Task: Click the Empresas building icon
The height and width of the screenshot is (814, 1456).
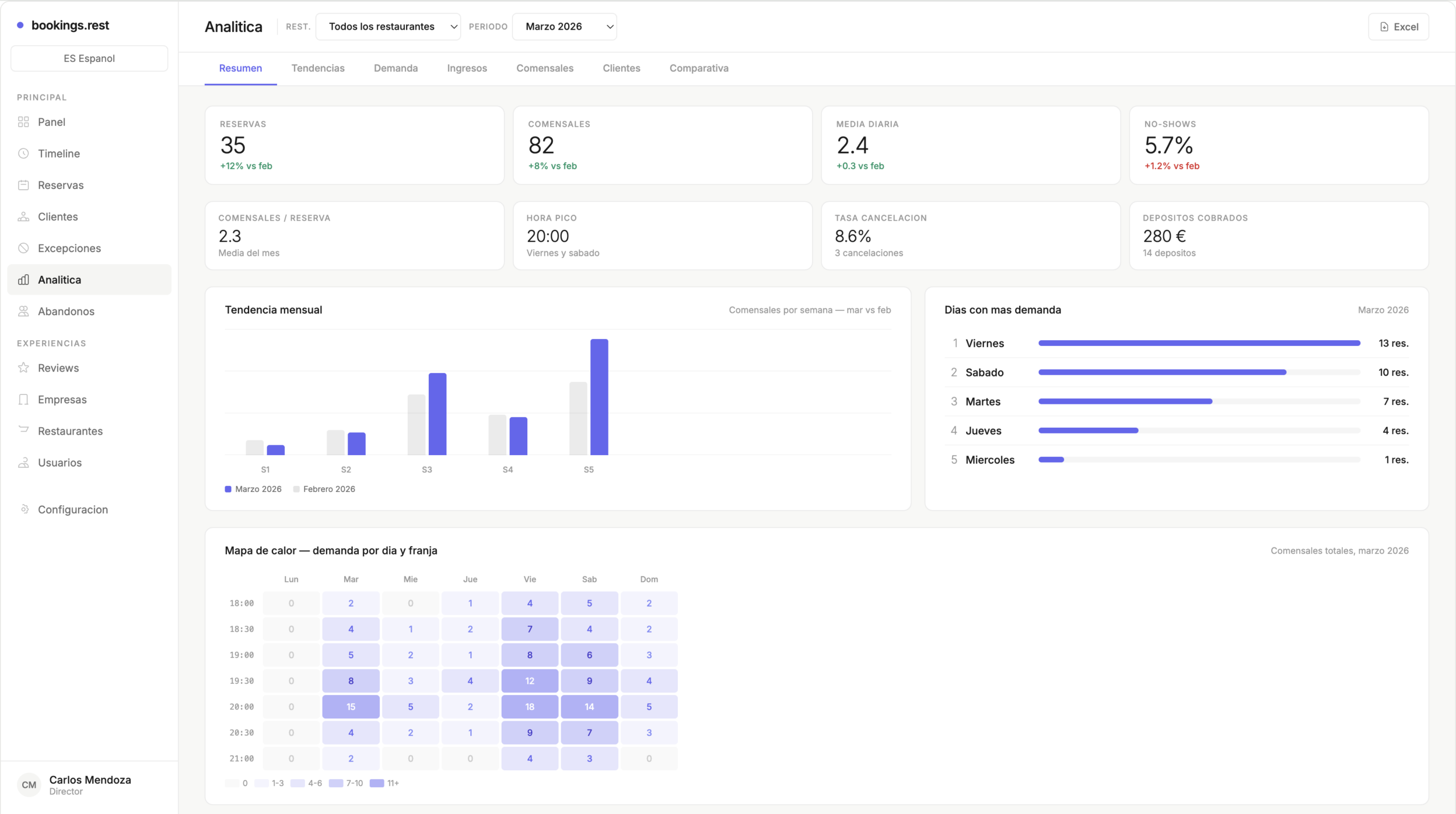Action: pyautogui.click(x=23, y=399)
